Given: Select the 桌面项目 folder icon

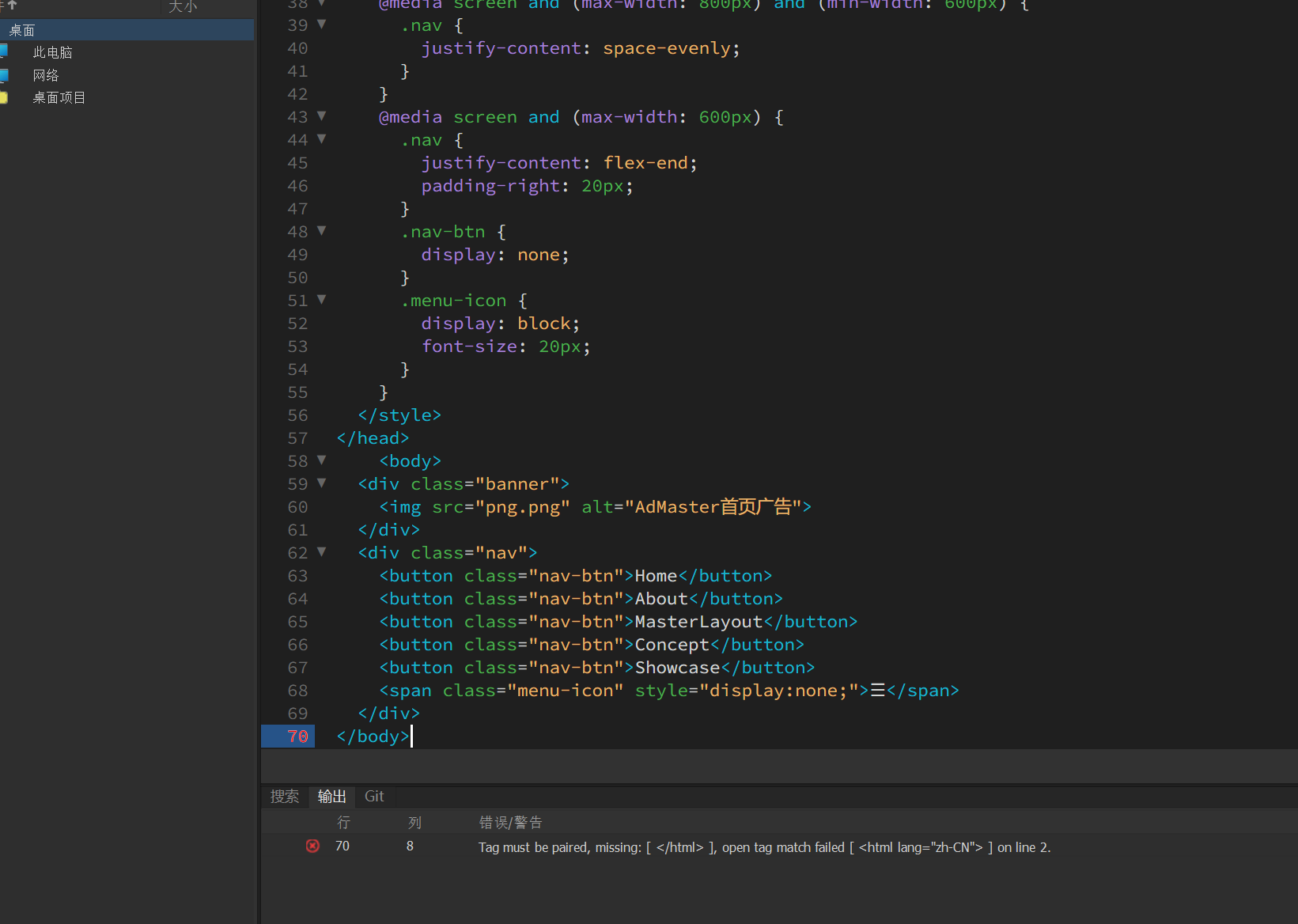Looking at the screenshot, I should pyautogui.click(x=4, y=98).
